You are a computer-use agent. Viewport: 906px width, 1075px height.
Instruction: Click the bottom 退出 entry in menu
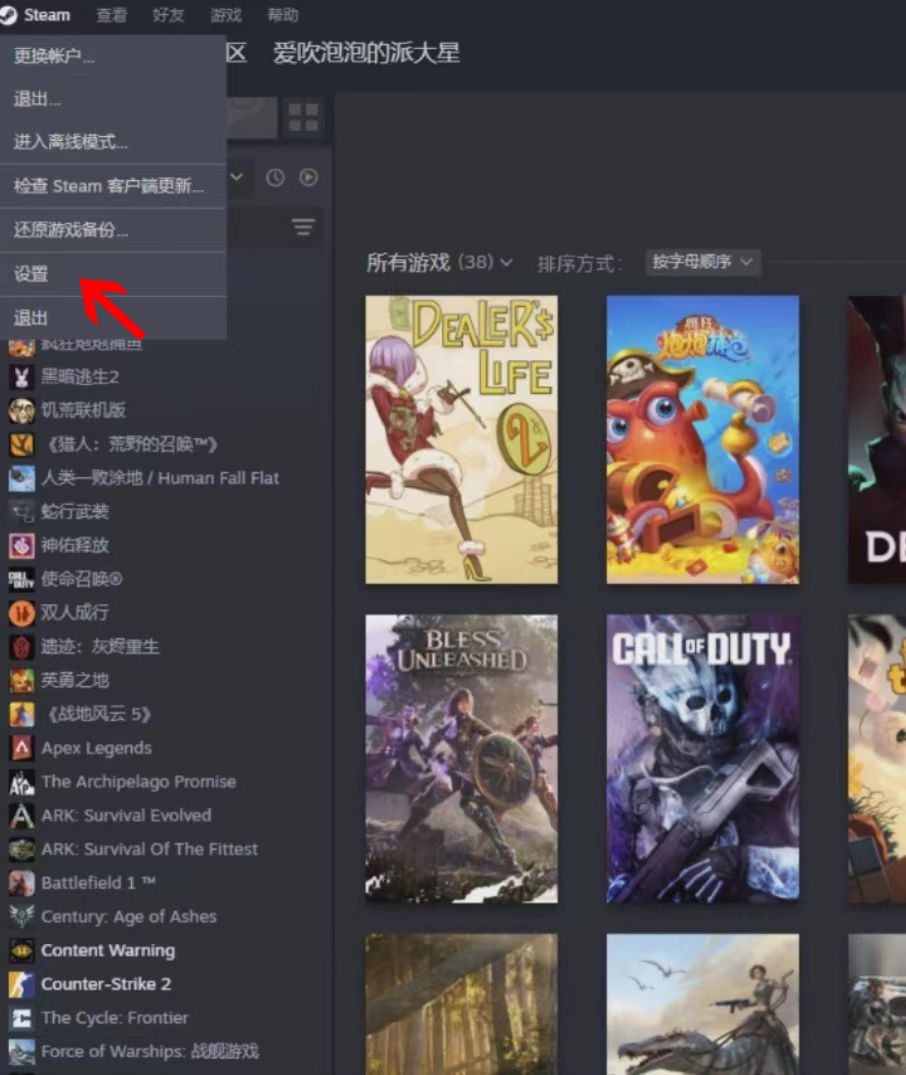click(113, 317)
